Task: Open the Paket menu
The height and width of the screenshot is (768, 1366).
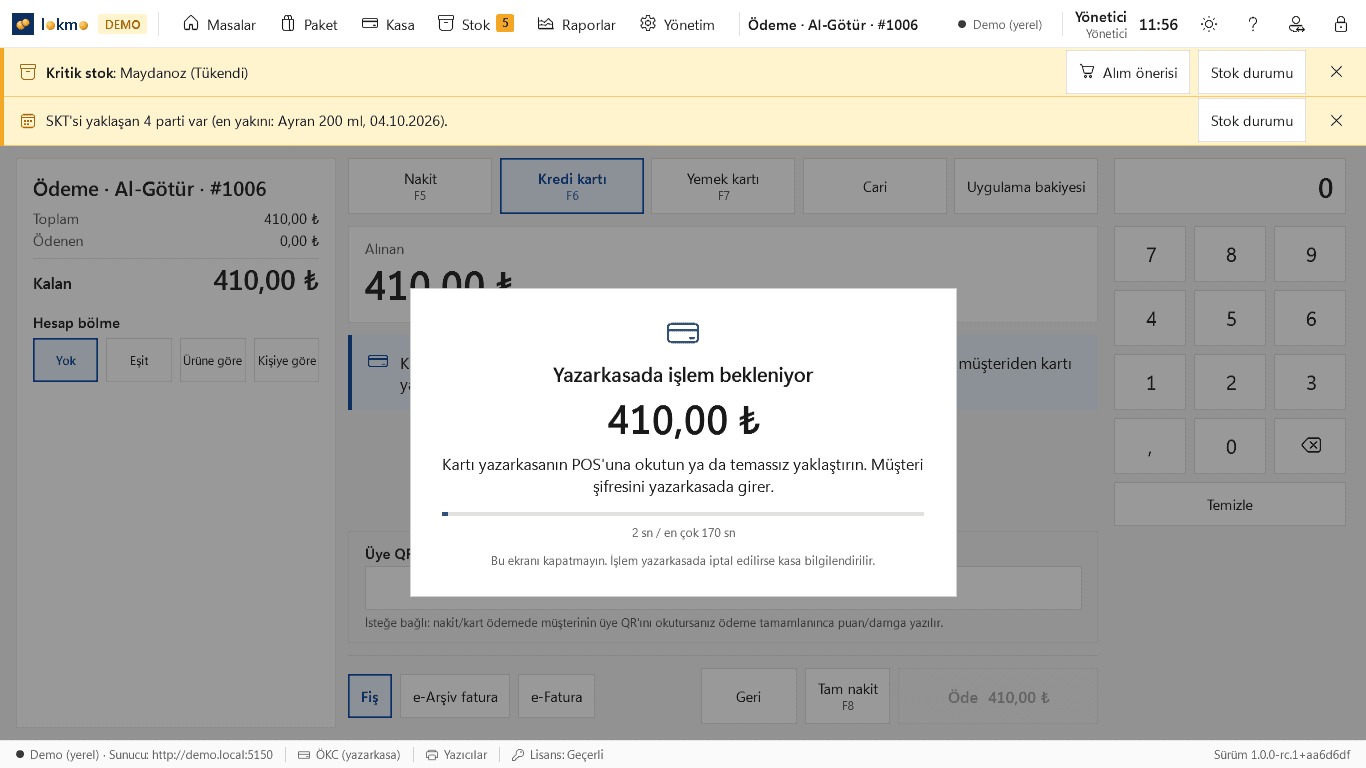Action: click(309, 24)
